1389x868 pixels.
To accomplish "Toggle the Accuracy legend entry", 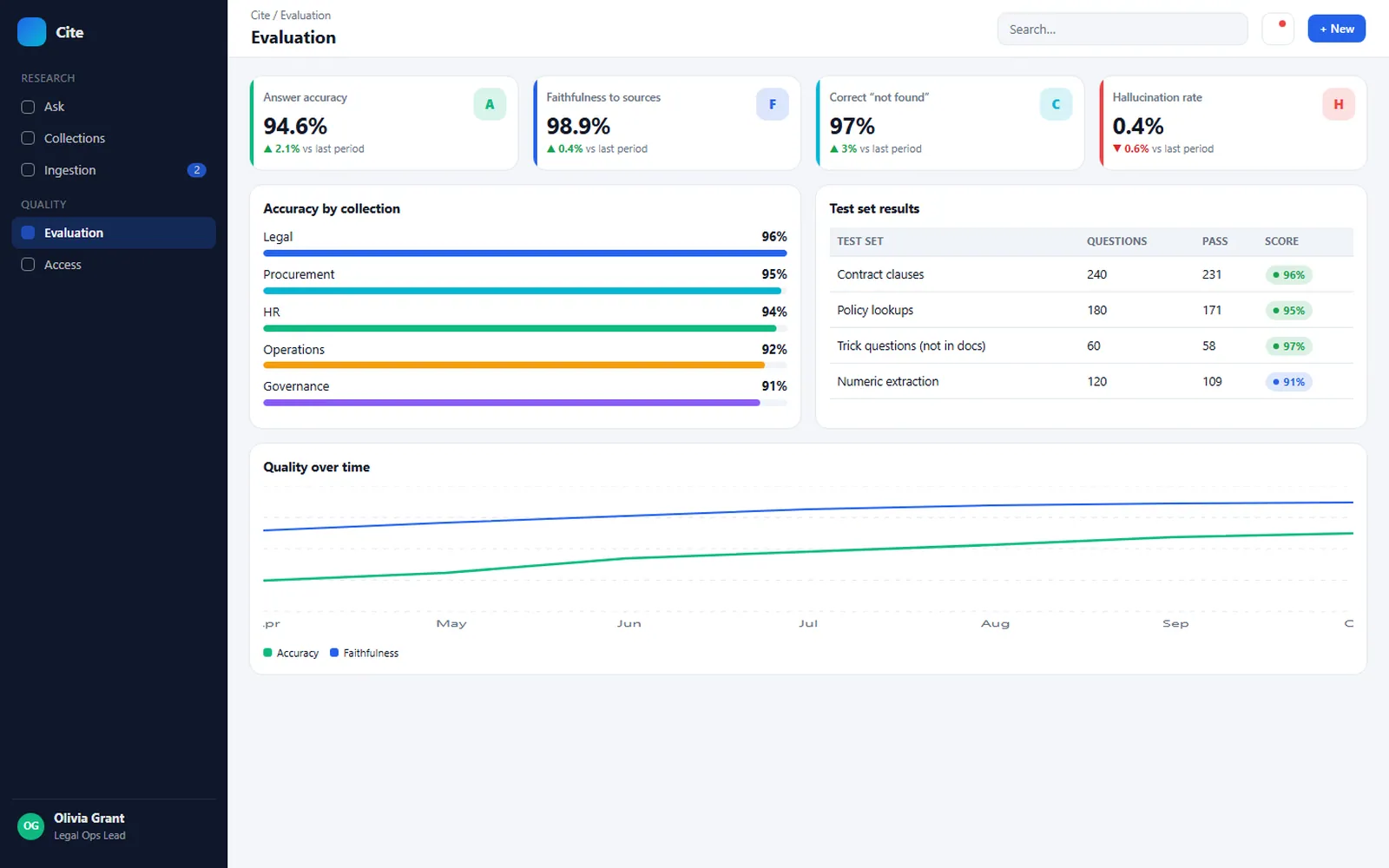I will [291, 653].
